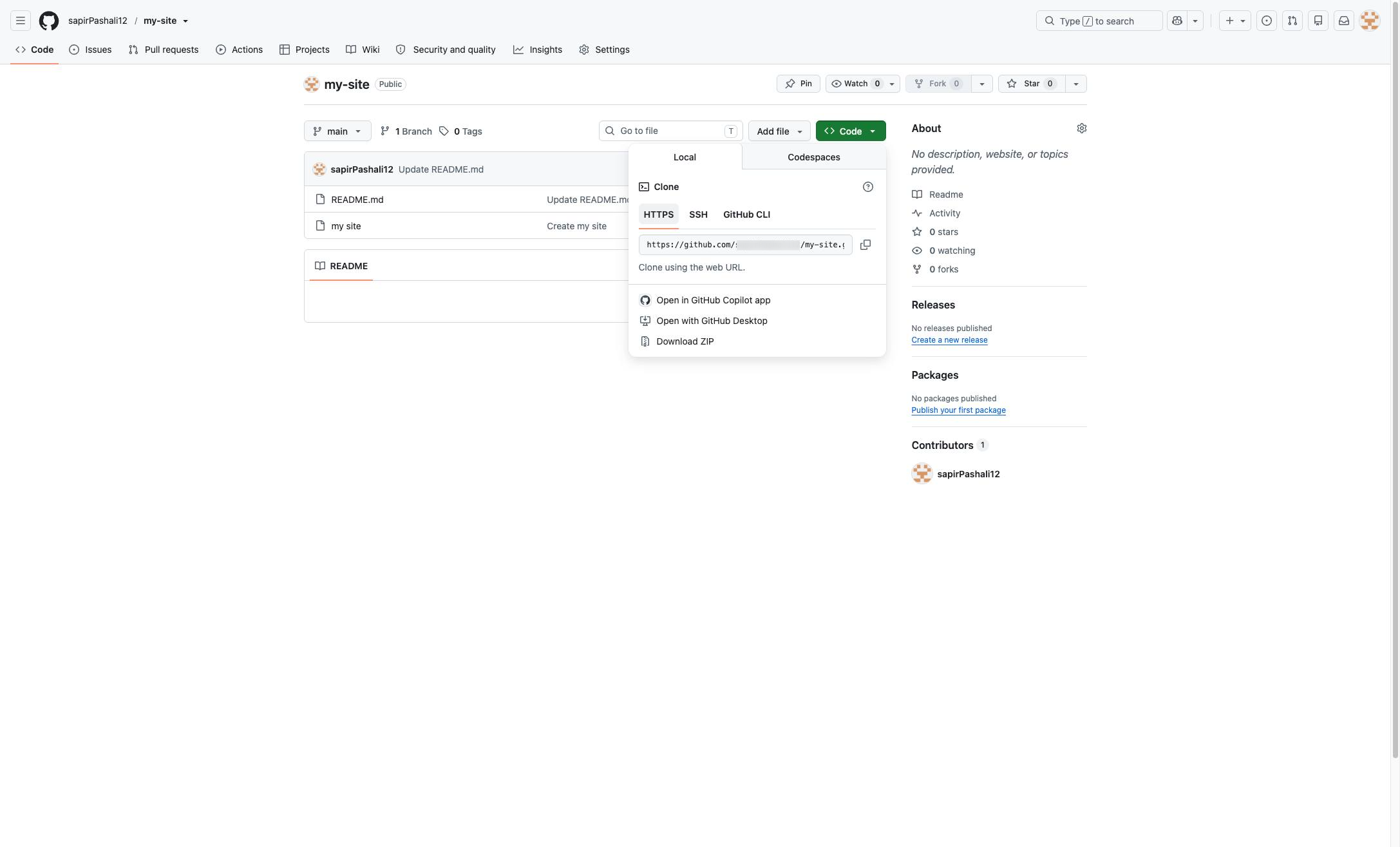Open the Create my site commit message

tap(576, 226)
